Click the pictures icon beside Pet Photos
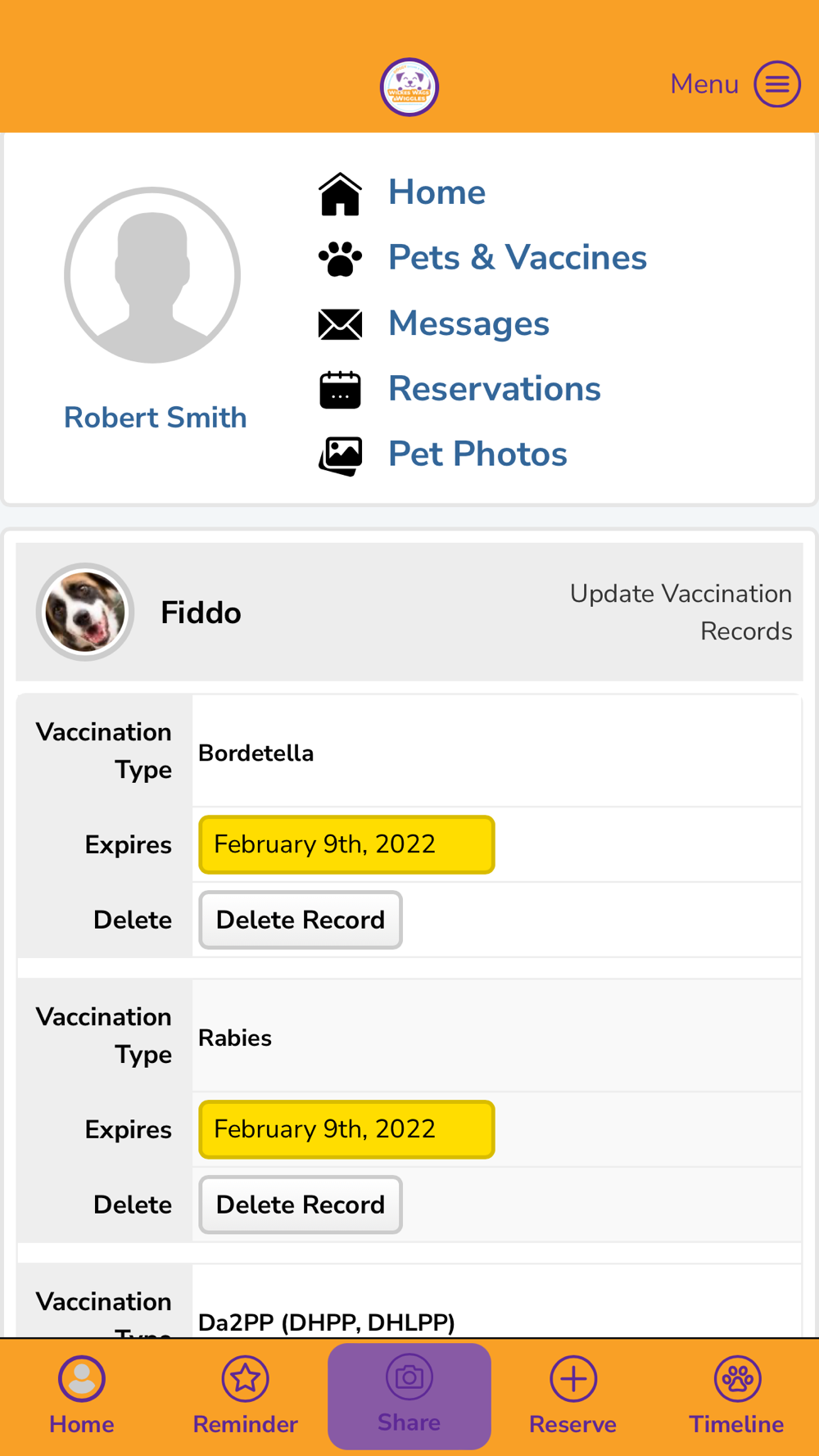Screen dimensions: 819x1456 [x=340, y=455]
